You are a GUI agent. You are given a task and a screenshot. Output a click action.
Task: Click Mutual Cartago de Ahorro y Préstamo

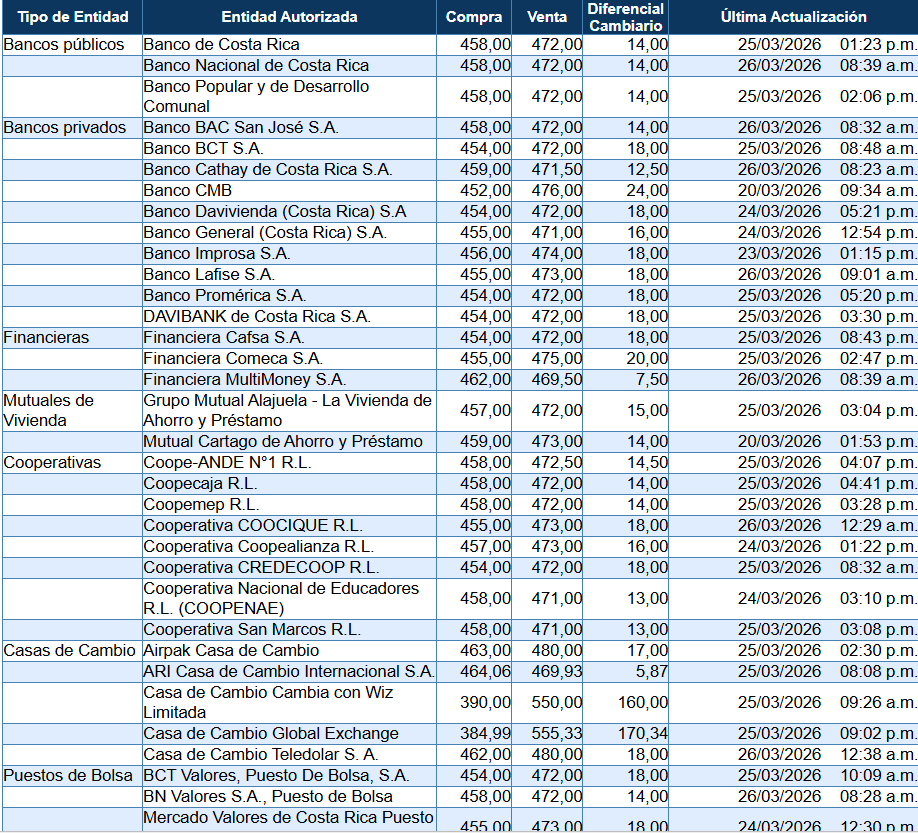[x=283, y=442]
